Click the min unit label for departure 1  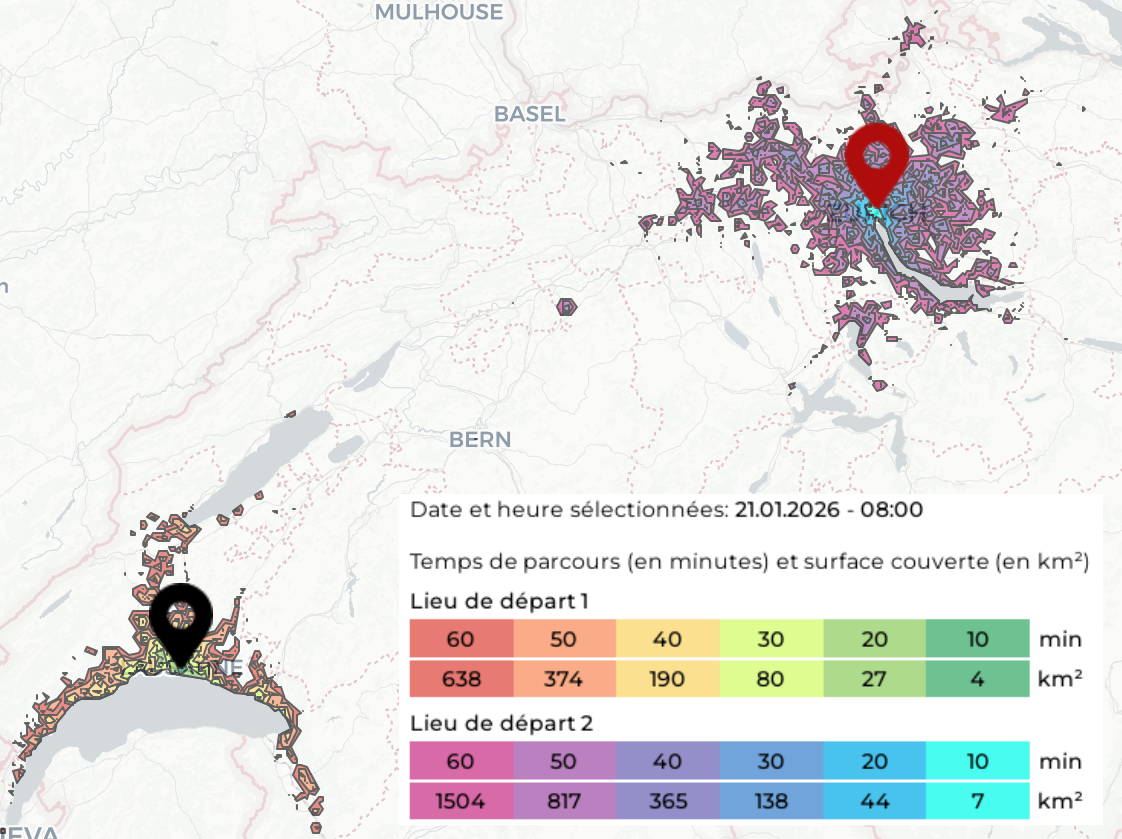pos(1061,639)
